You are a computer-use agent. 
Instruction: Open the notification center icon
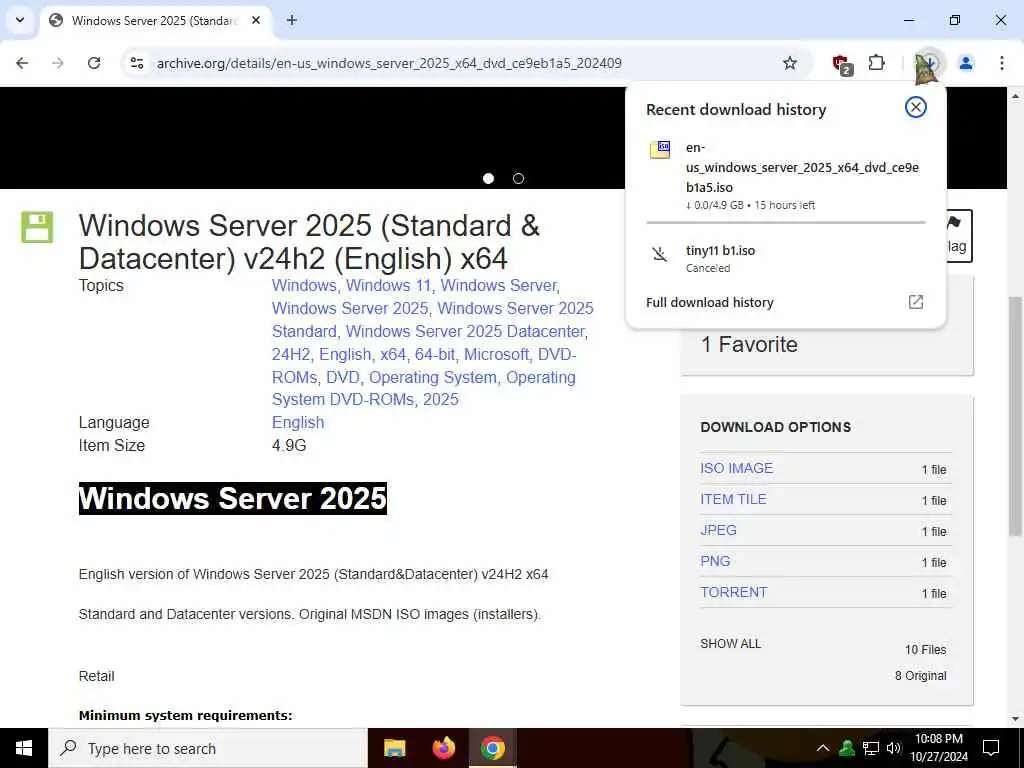coord(991,748)
